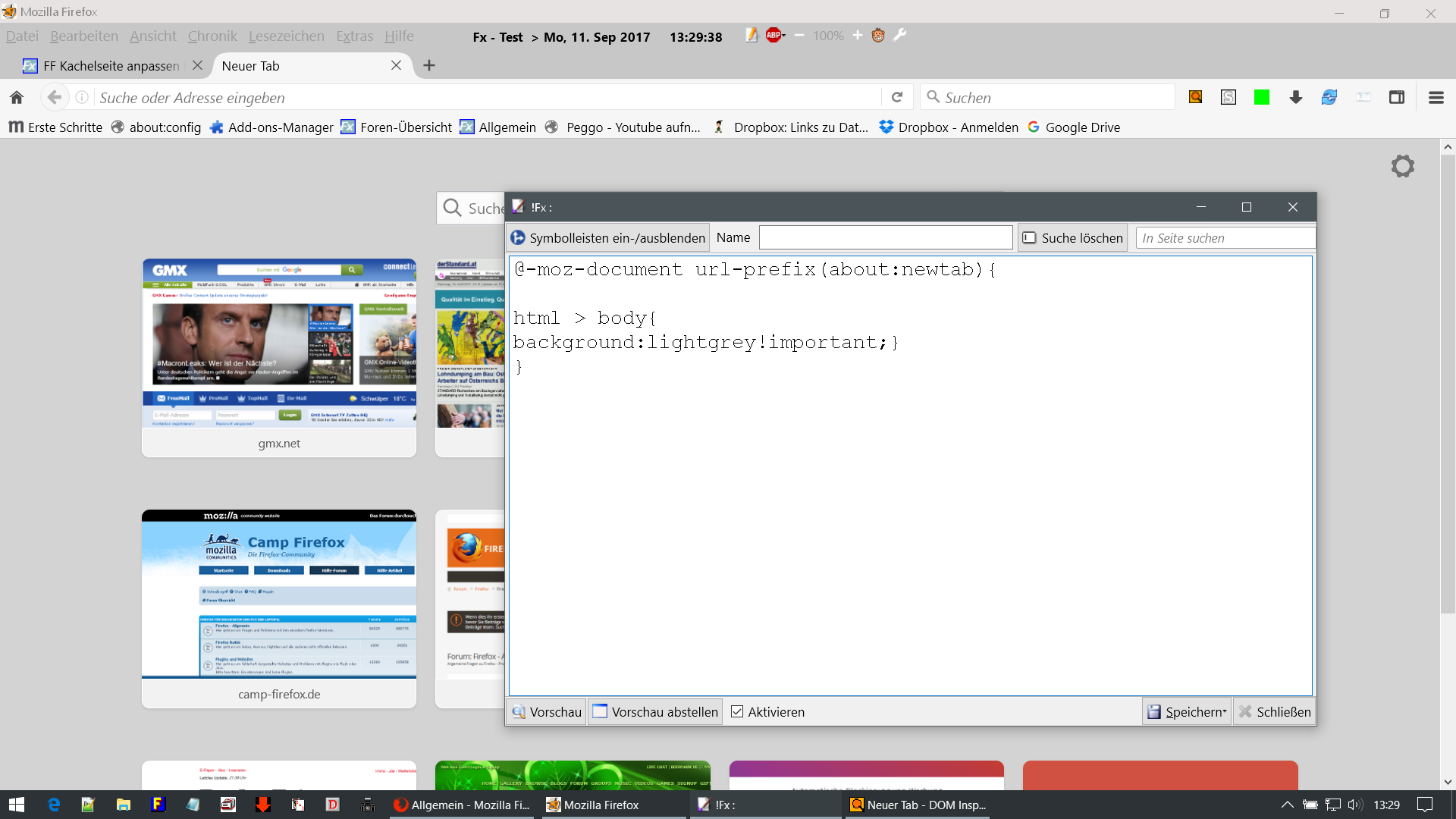Image resolution: width=1456 pixels, height=819 pixels.
Task: Reload the page with refresh icon
Action: click(x=897, y=97)
